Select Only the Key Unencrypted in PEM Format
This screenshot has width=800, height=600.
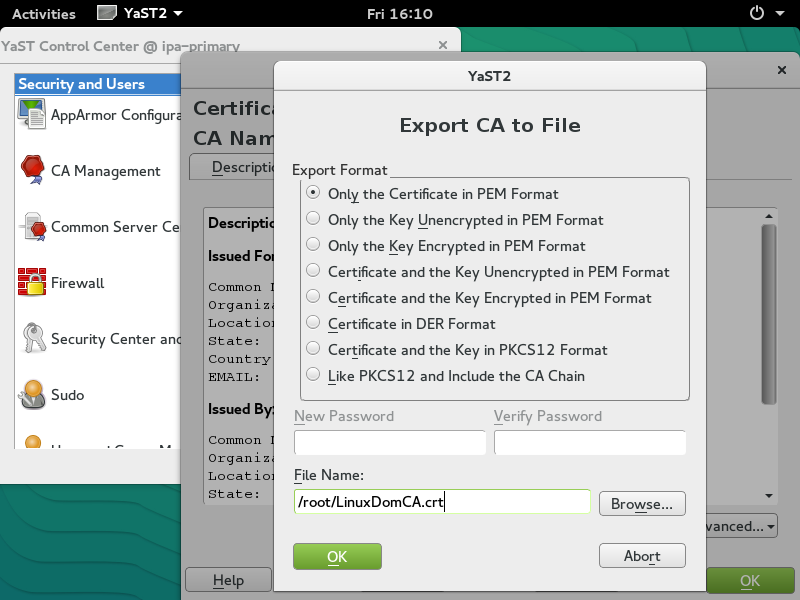tap(314, 219)
